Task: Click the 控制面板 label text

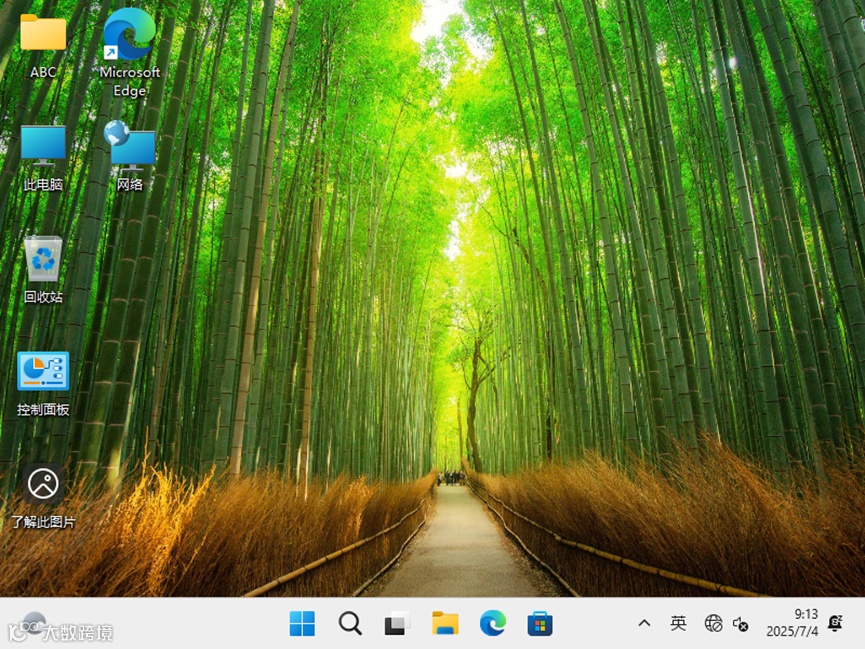Action: pyautogui.click(x=43, y=409)
